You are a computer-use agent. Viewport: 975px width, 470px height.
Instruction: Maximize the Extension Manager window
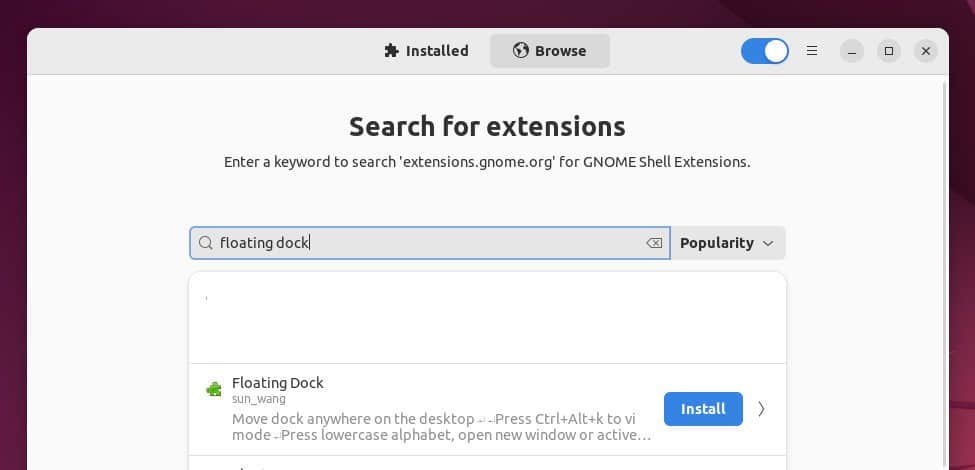click(x=888, y=51)
